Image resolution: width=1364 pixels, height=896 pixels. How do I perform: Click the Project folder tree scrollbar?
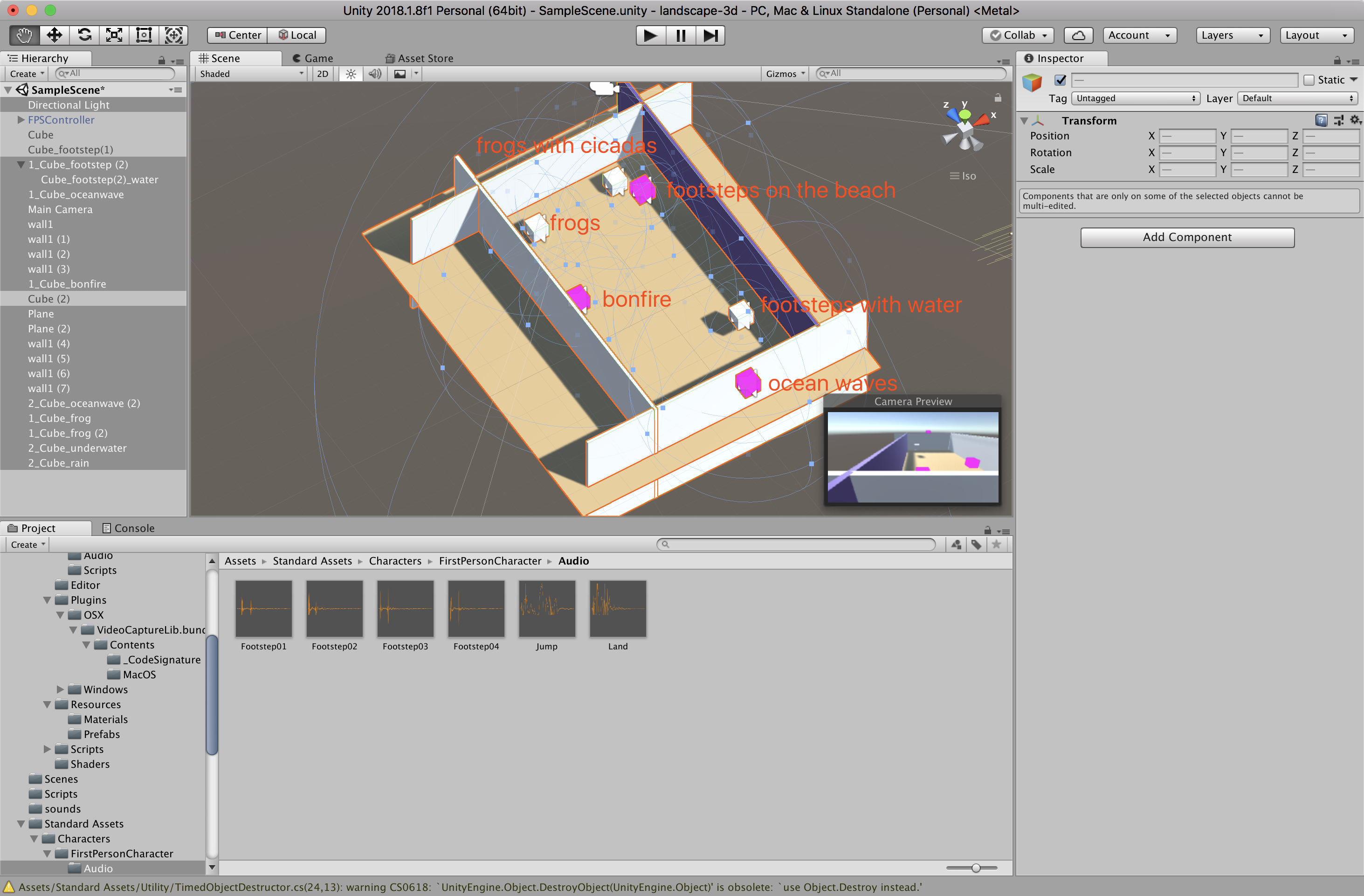[212, 695]
